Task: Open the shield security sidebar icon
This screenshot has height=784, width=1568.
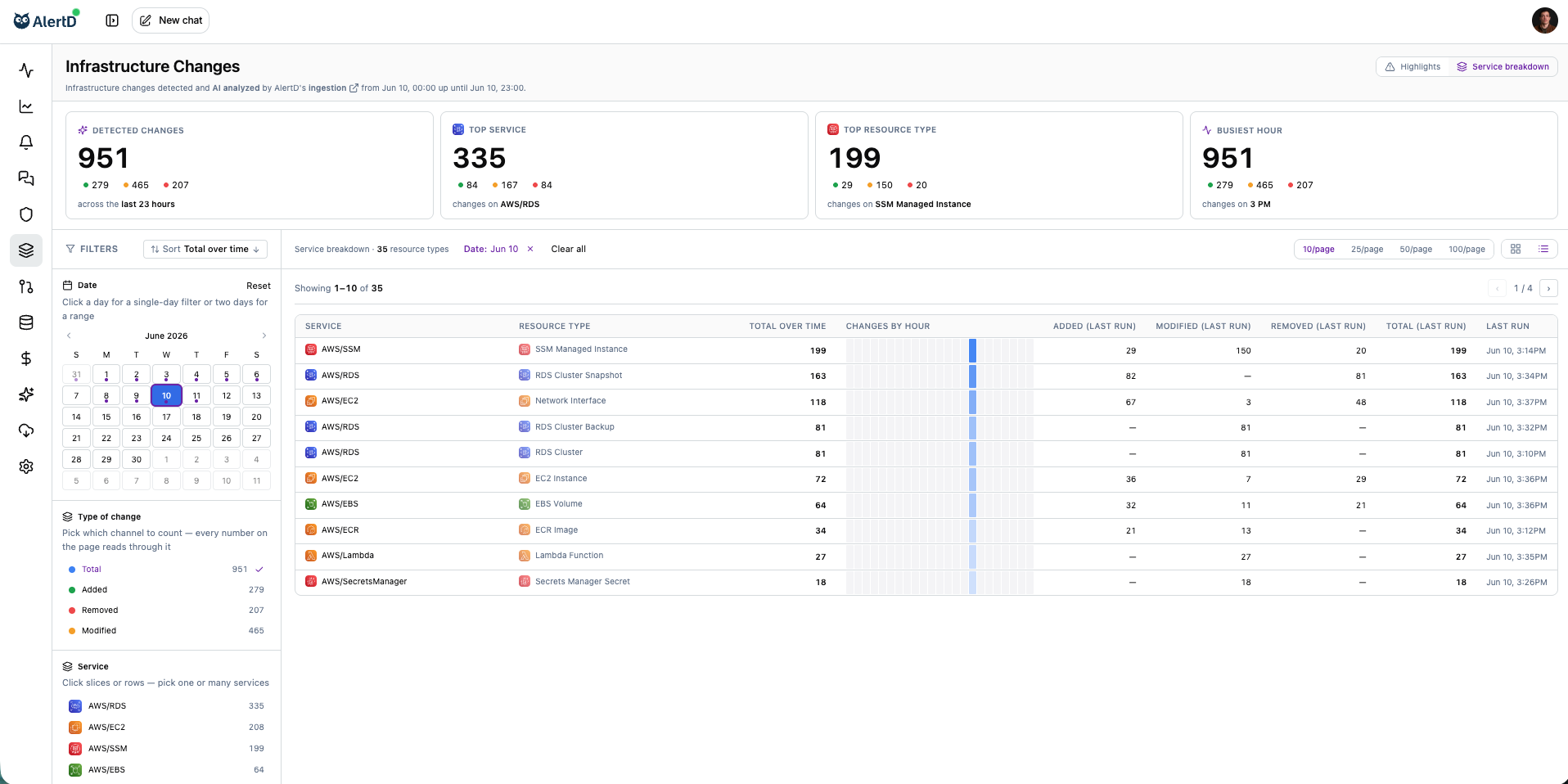Action: point(26,214)
